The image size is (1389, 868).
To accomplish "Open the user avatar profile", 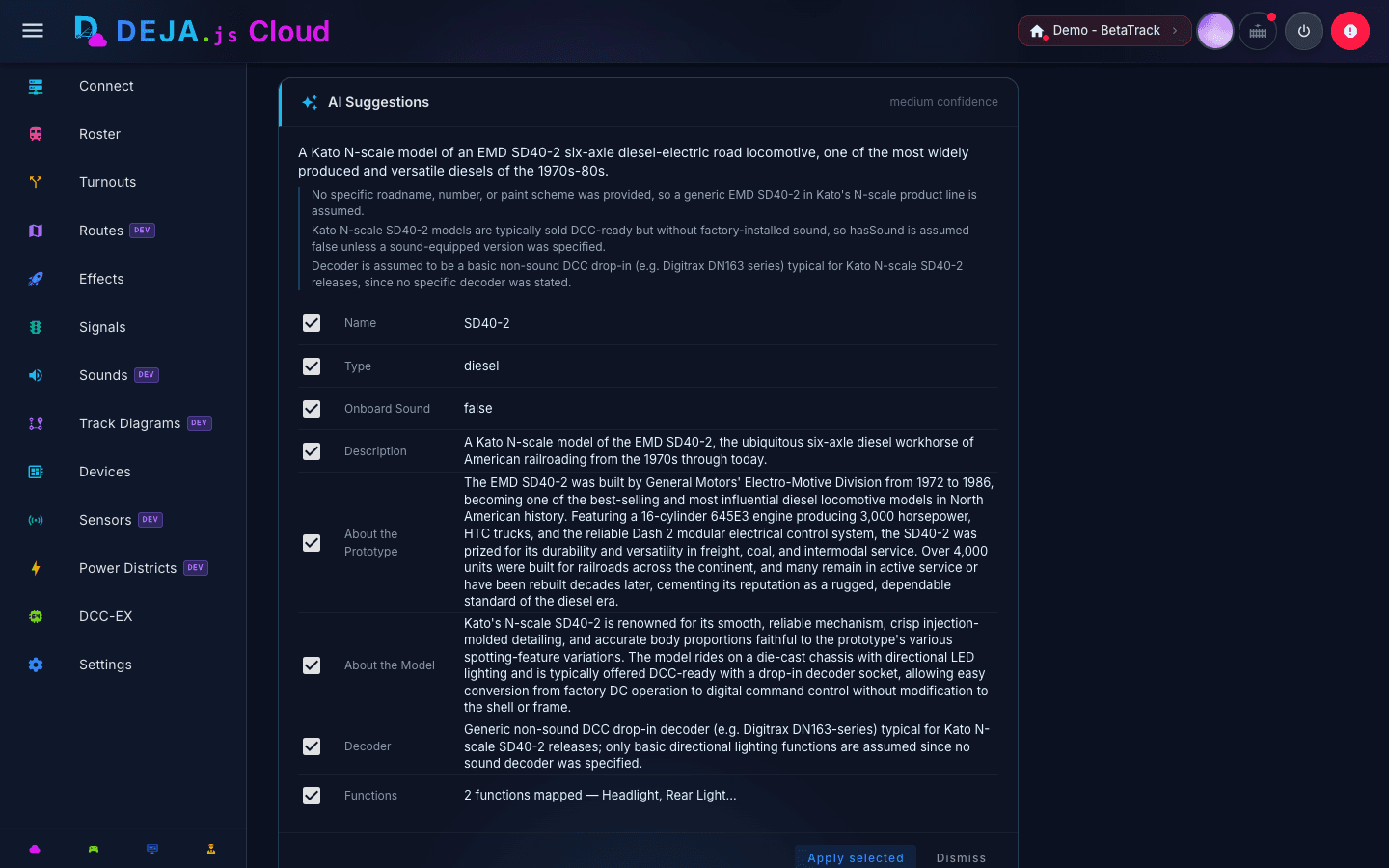I will point(1215,31).
